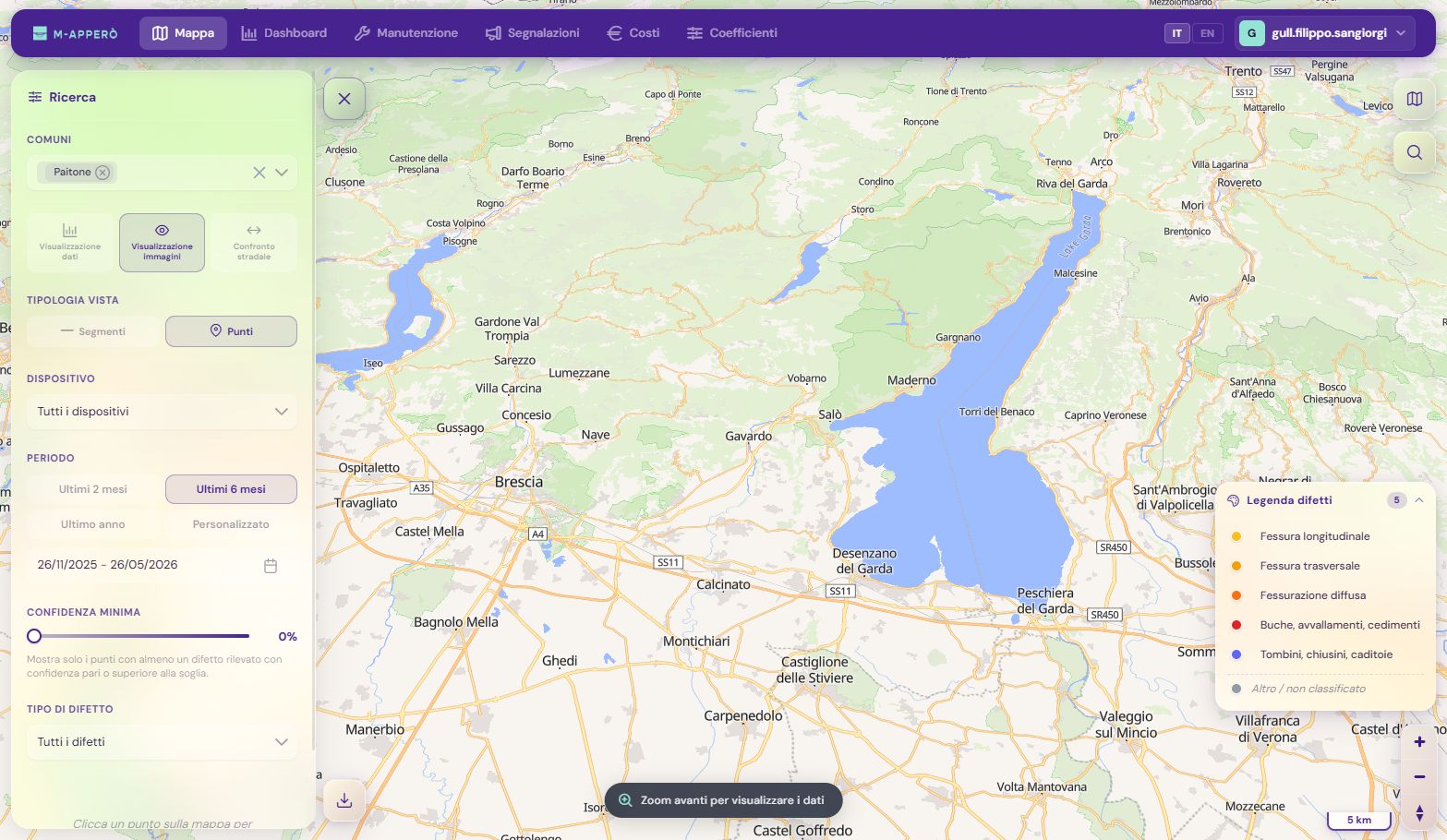Image resolution: width=1447 pixels, height=840 pixels.
Task: Click the 5 km scale bar
Action: pos(1358,820)
